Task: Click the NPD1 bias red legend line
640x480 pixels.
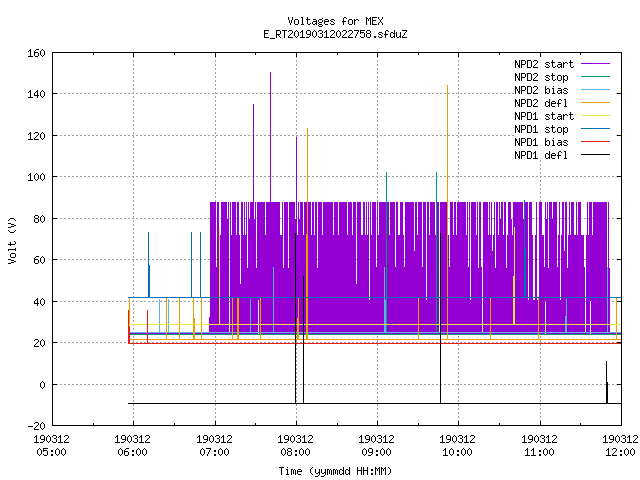Action: tap(595, 142)
